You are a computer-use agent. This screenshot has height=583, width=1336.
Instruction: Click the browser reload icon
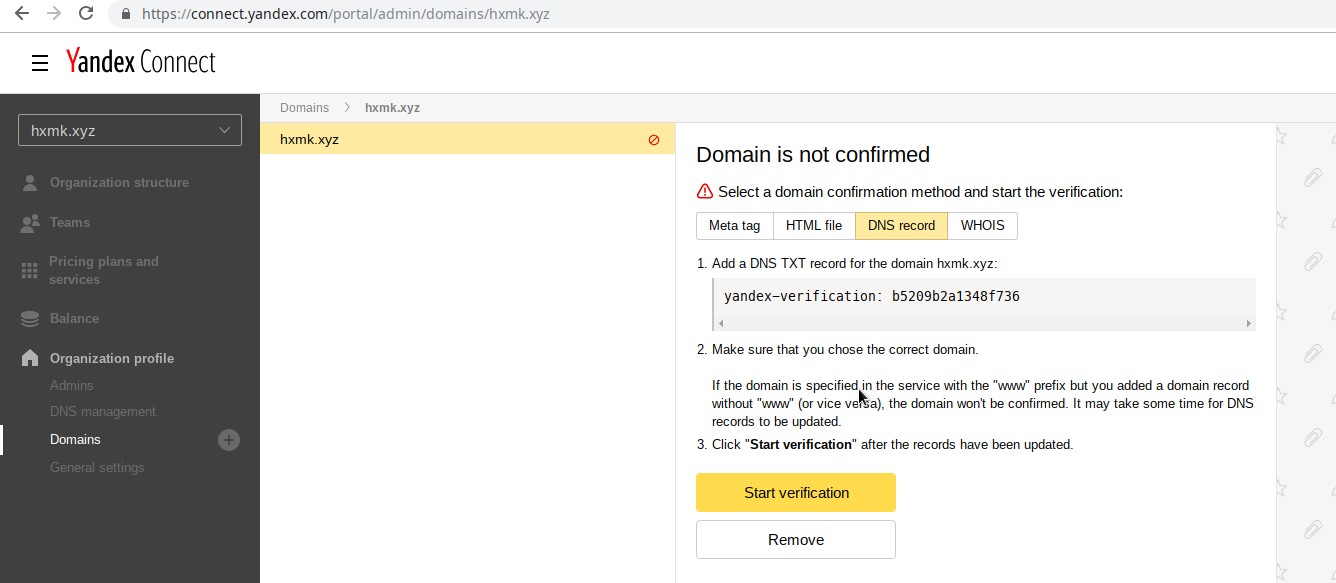pyautogui.click(x=85, y=14)
